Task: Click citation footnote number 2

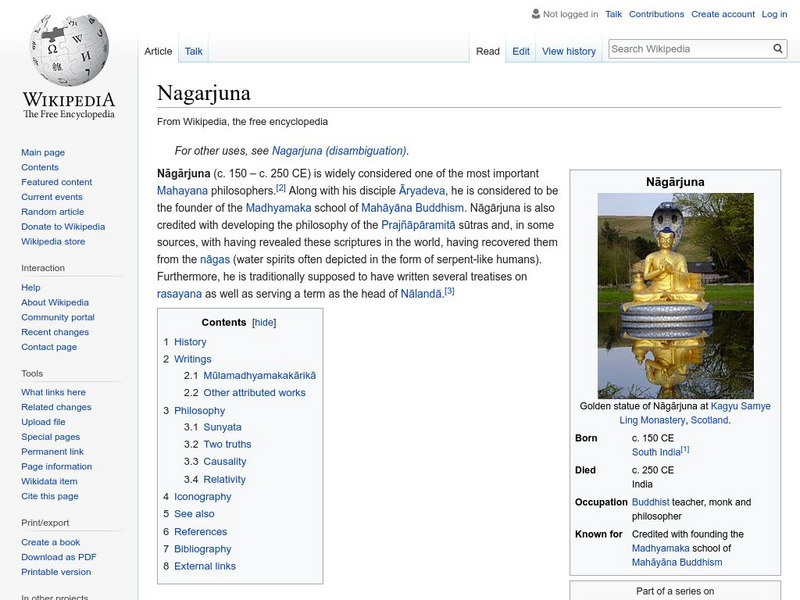Action: (281, 188)
